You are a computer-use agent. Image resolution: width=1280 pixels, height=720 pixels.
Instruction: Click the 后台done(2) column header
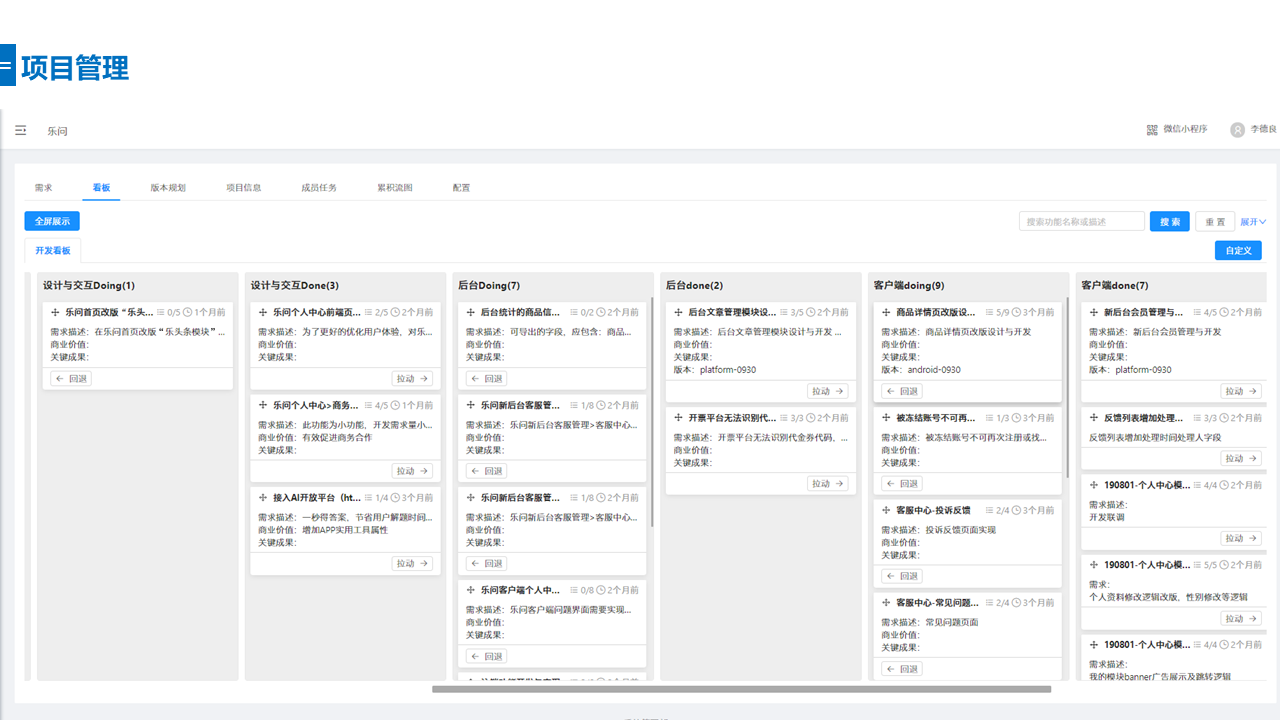(695, 286)
